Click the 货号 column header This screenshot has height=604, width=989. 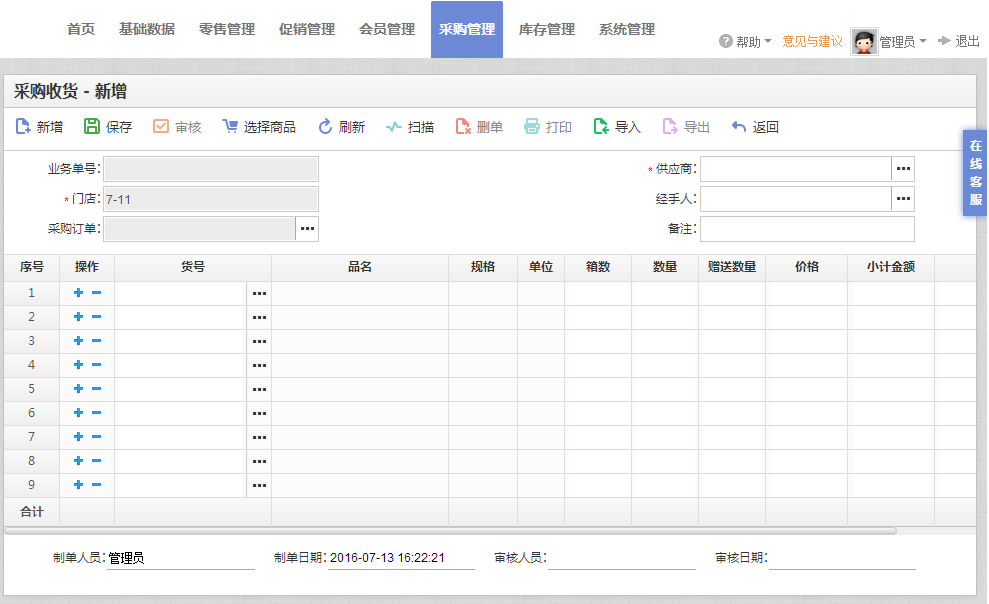(x=193, y=267)
